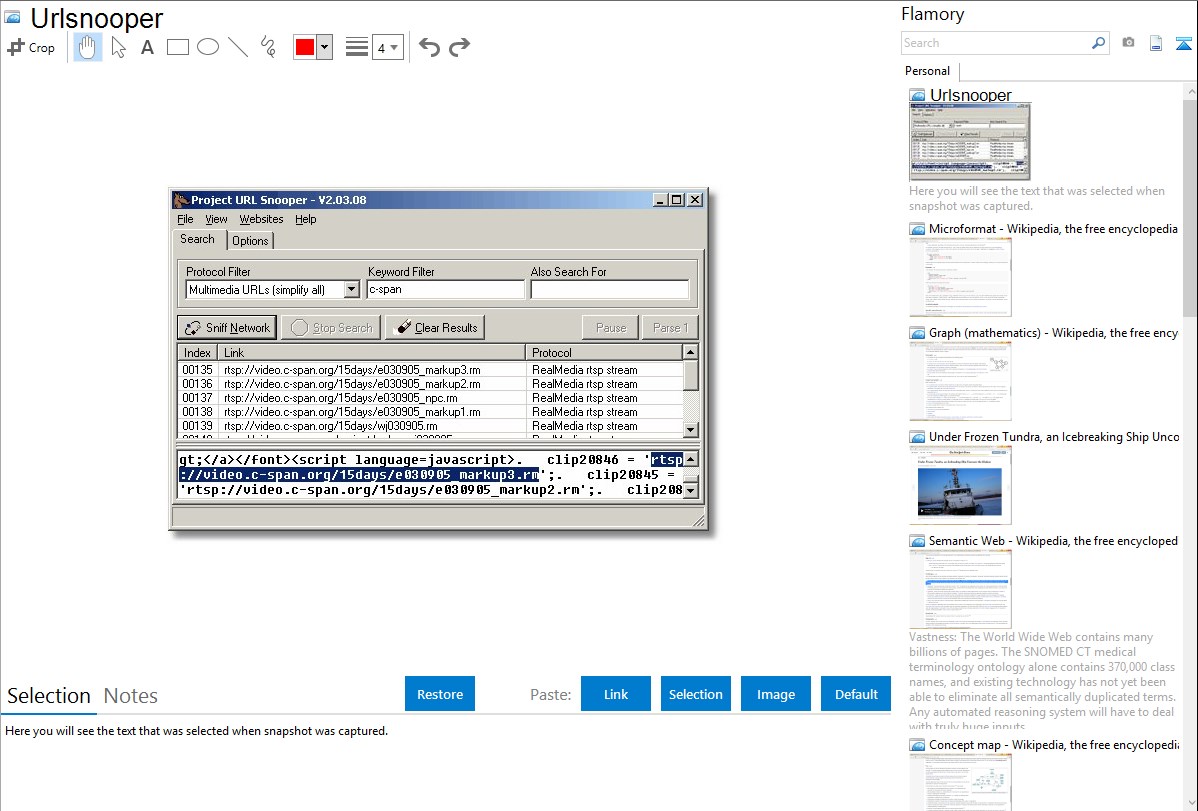Screen dimensions: 1198x811
Task: Click the Parse 1 button
Action: point(670,328)
